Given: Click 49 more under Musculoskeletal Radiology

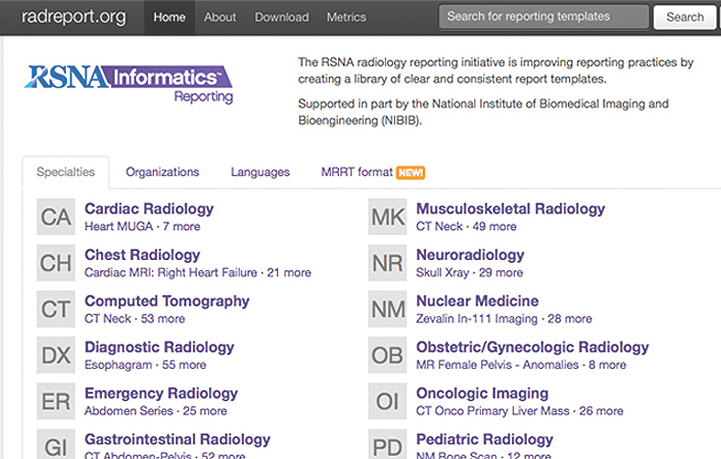Looking at the screenshot, I should [x=494, y=226].
